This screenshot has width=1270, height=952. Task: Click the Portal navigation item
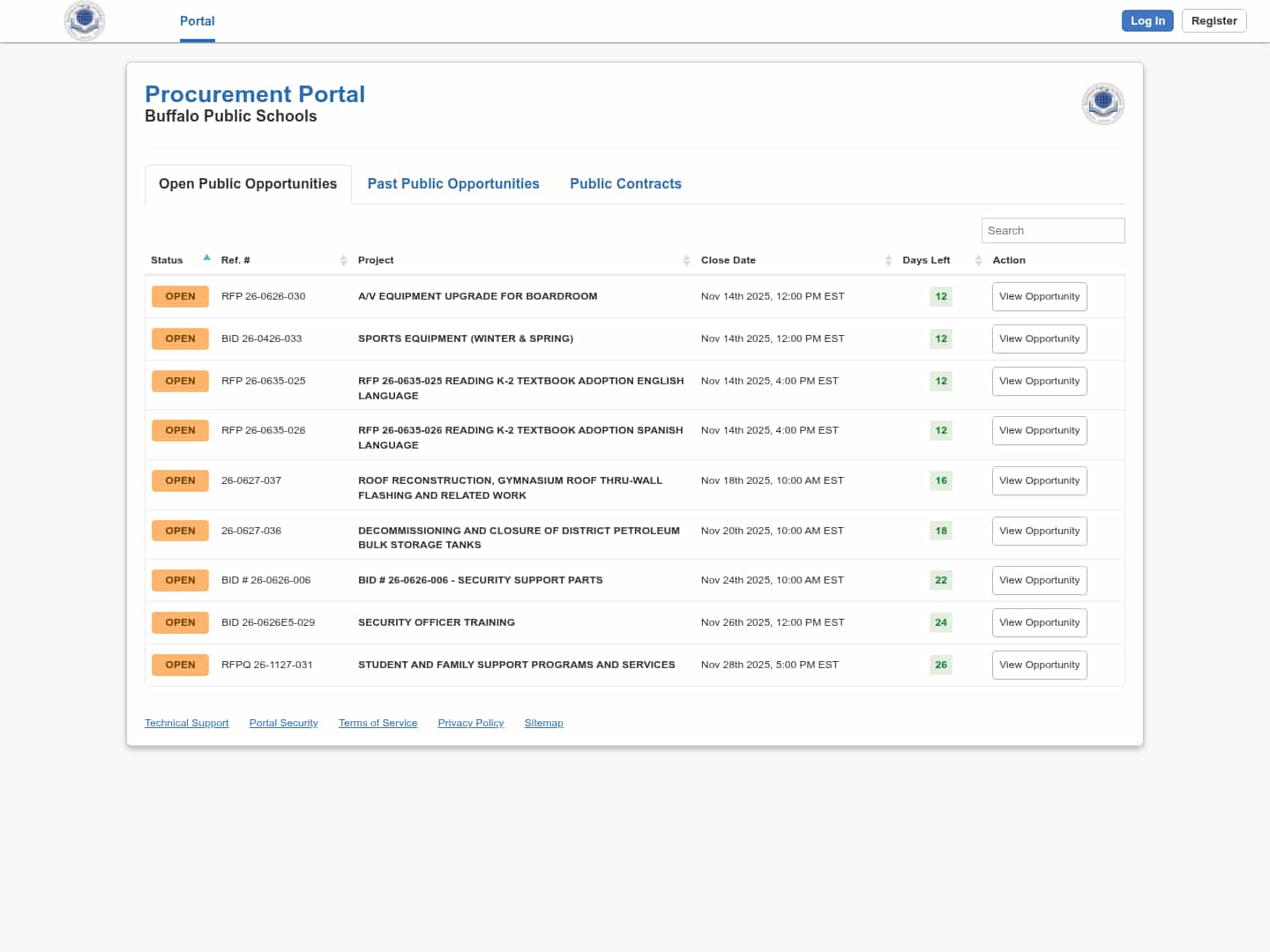[197, 21]
